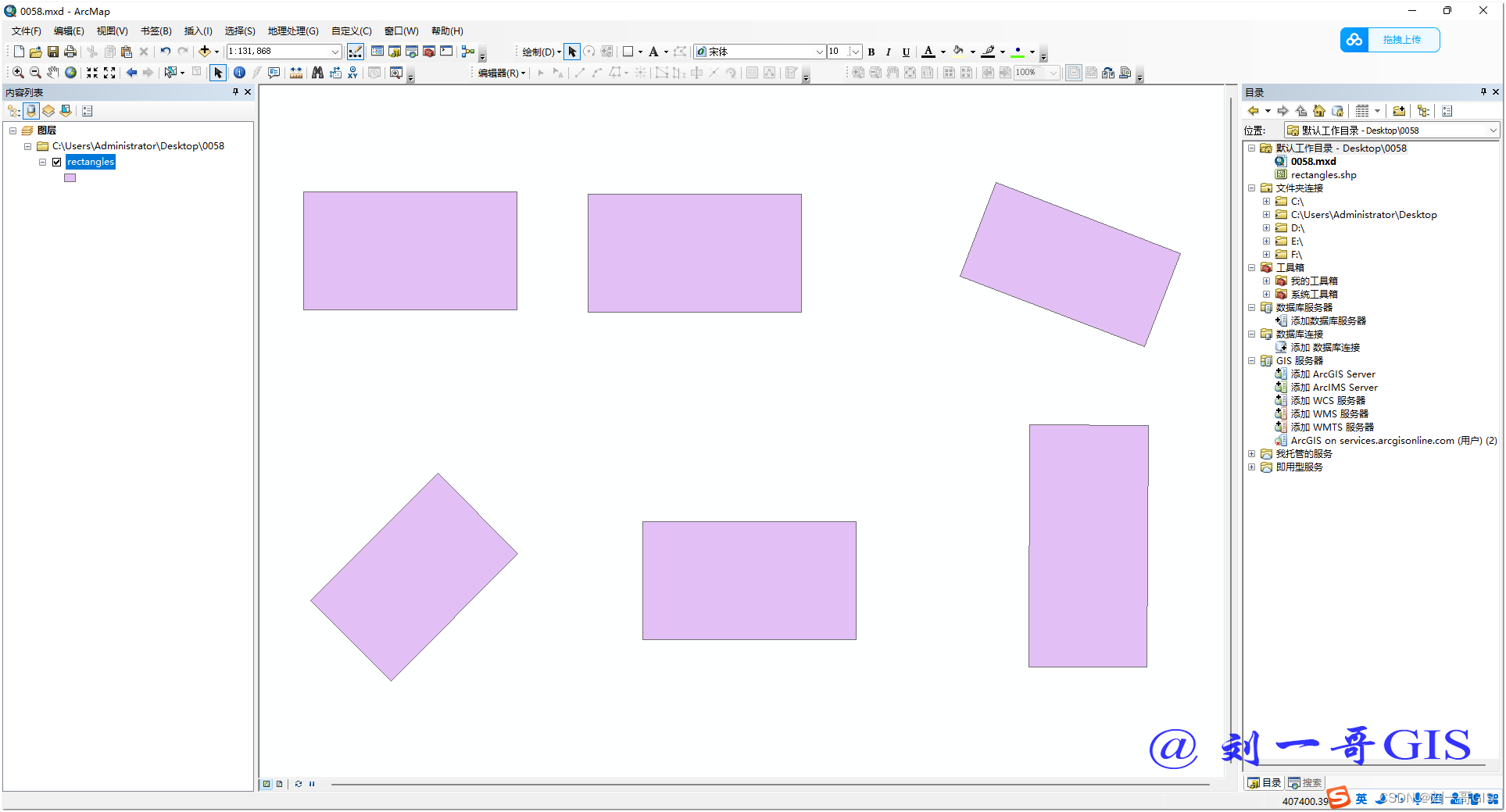Click the Fixed Zoom In icon

pyautogui.click(x=92, y=73)
